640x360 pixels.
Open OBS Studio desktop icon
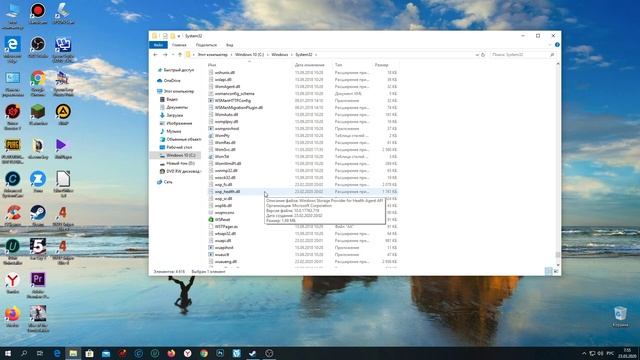point(38,47)
